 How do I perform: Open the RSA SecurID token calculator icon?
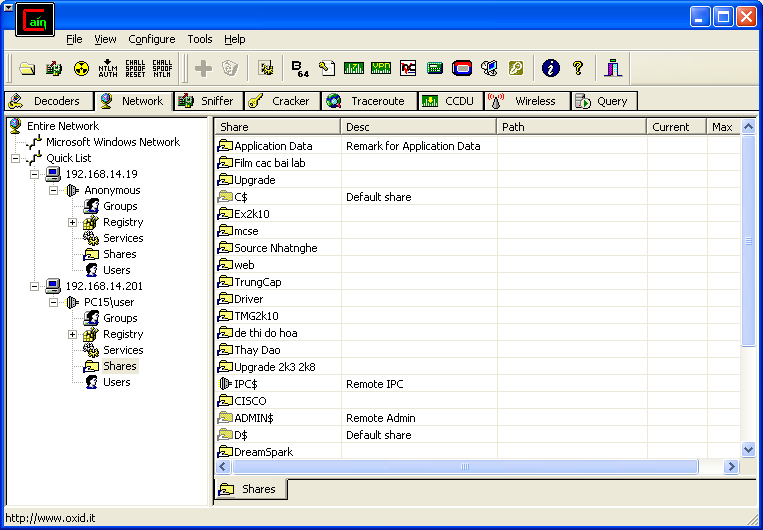tap(462, 69)
